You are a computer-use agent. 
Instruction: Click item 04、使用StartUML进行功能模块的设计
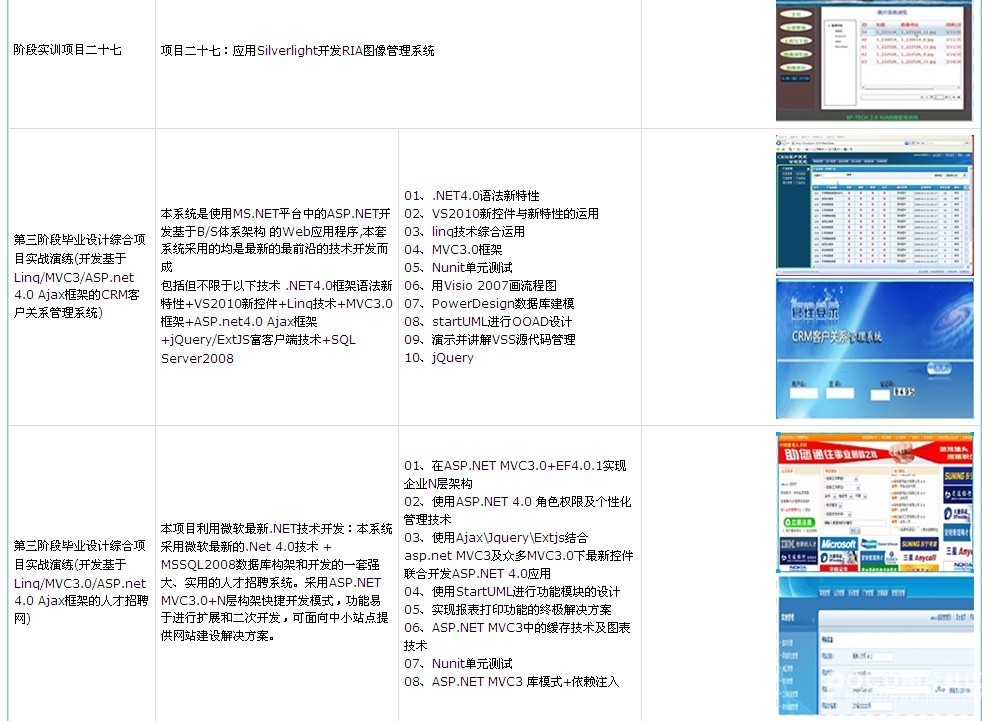(512, 591)
